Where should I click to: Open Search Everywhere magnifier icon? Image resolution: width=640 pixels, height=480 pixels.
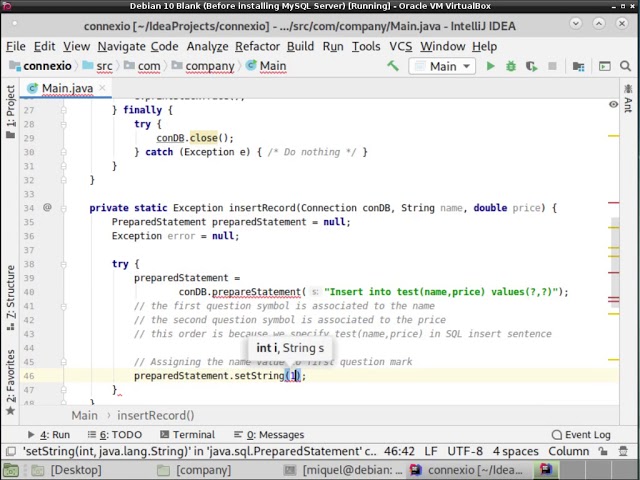[625, 66]
